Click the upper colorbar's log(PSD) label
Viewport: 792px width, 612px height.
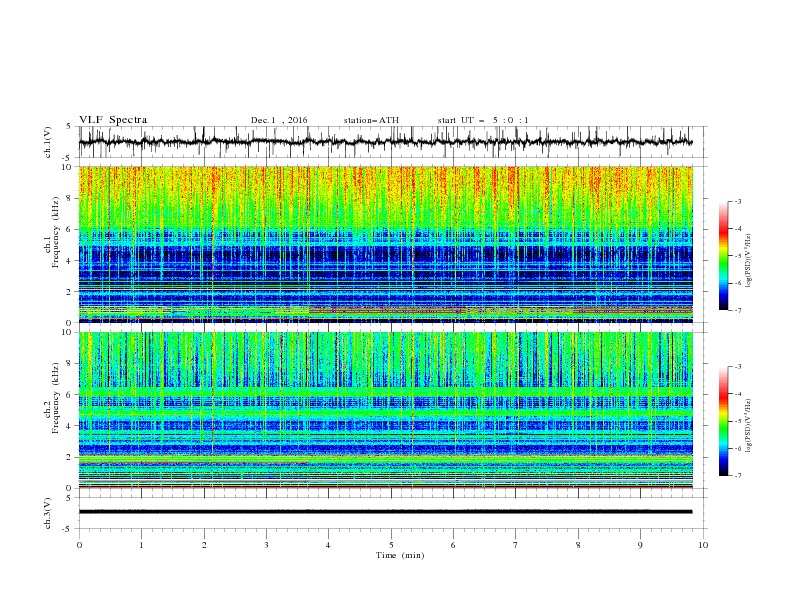coord(748,261)
